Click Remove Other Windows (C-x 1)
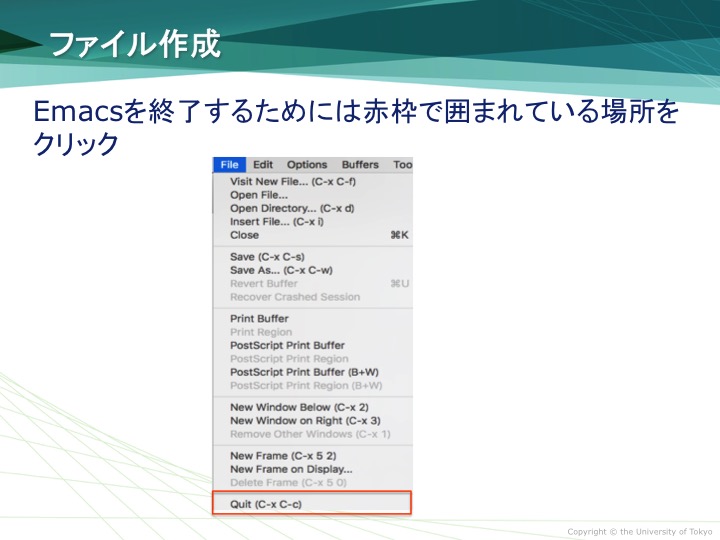The width and height of the screenshot is (720, 540). [x=313, y=434]
